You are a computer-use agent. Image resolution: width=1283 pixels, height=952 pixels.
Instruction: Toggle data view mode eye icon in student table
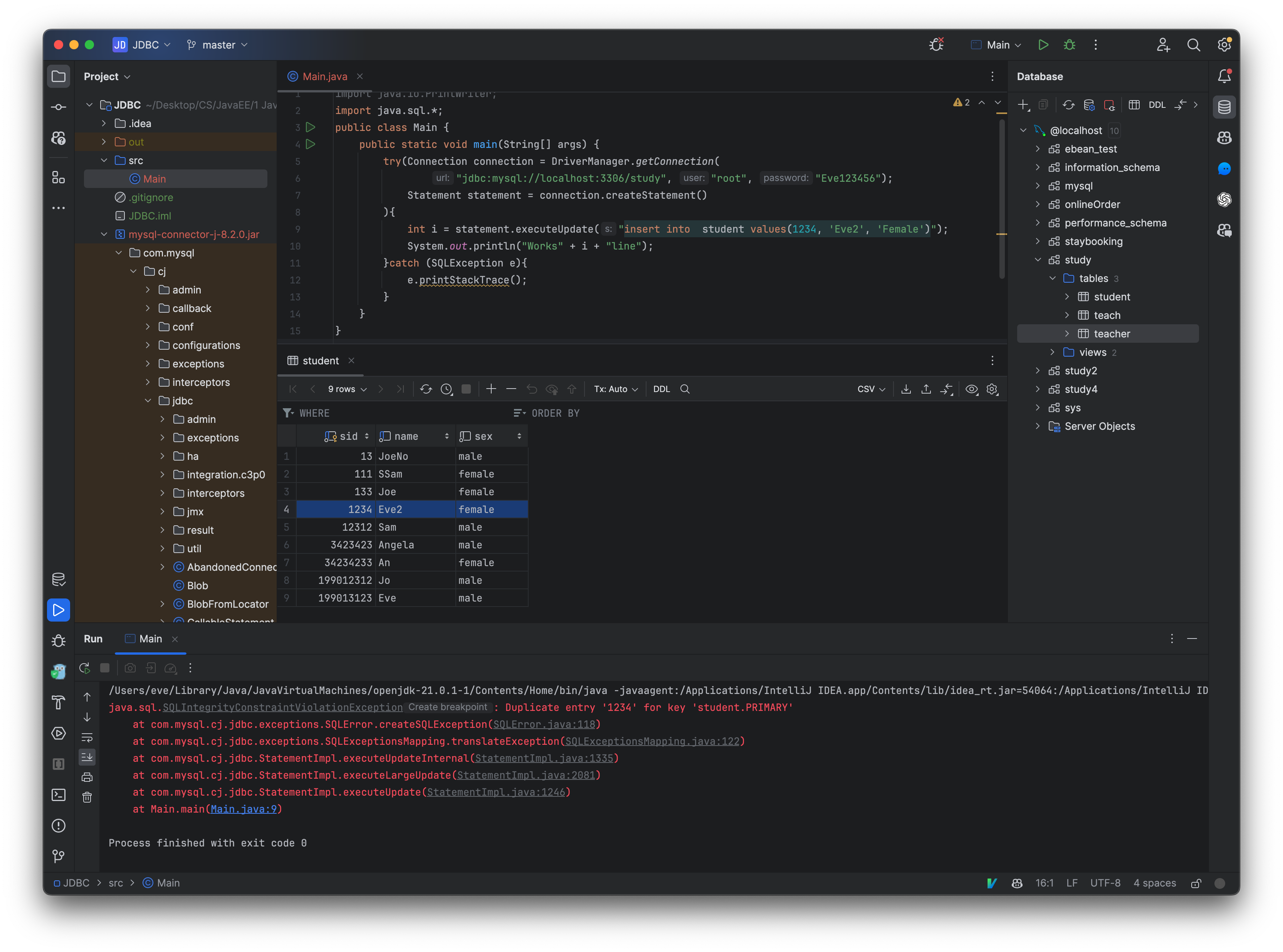point(971,389)
